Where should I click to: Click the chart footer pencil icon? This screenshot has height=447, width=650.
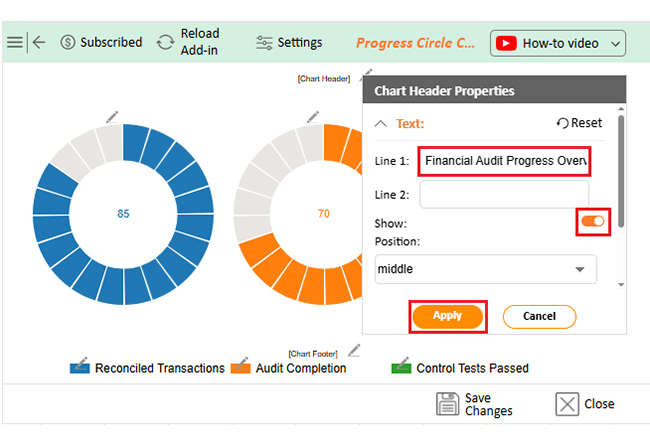[353, 350]
